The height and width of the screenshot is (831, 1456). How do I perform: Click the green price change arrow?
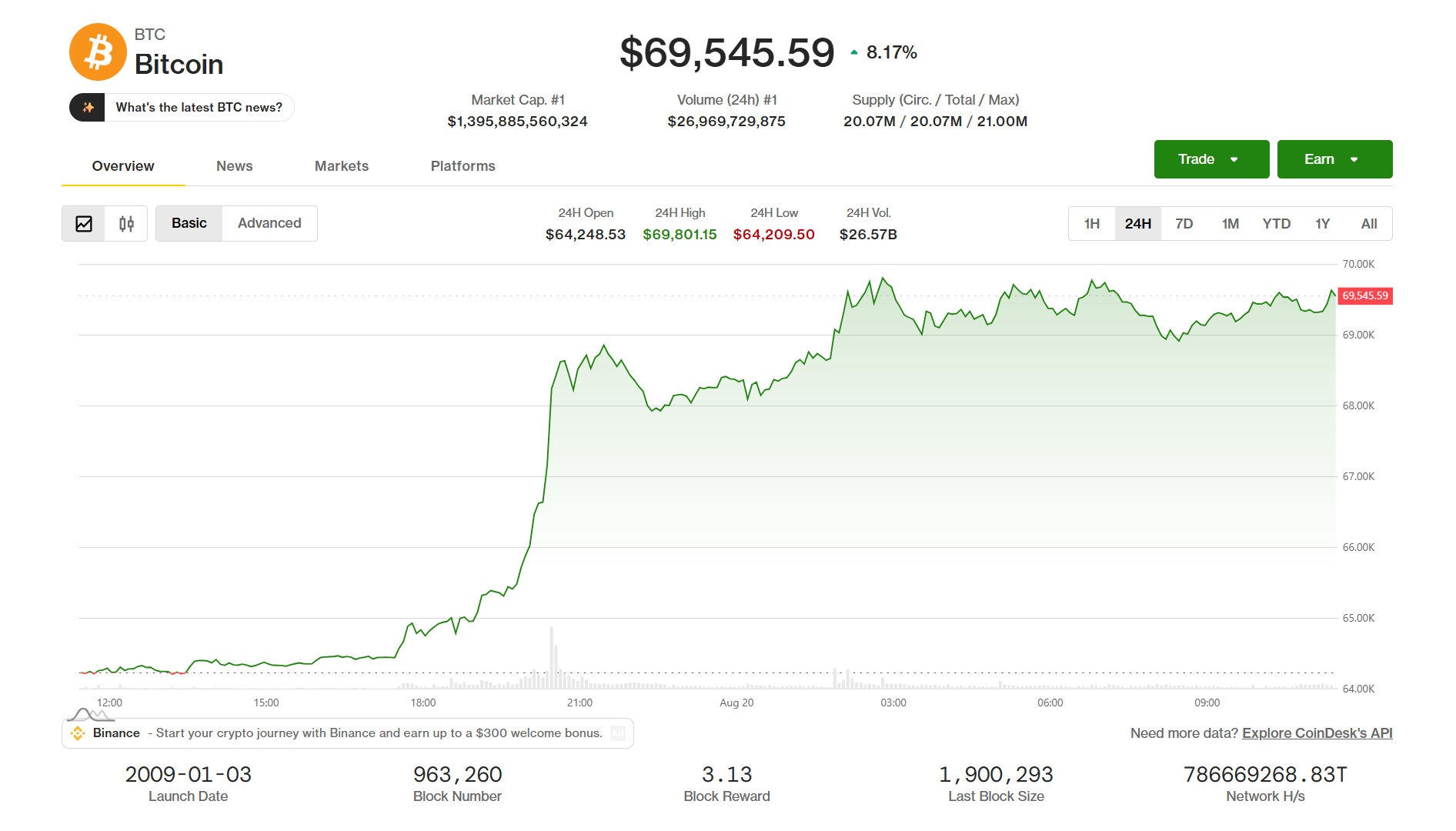pyautogui.click(x=854, y=52)
